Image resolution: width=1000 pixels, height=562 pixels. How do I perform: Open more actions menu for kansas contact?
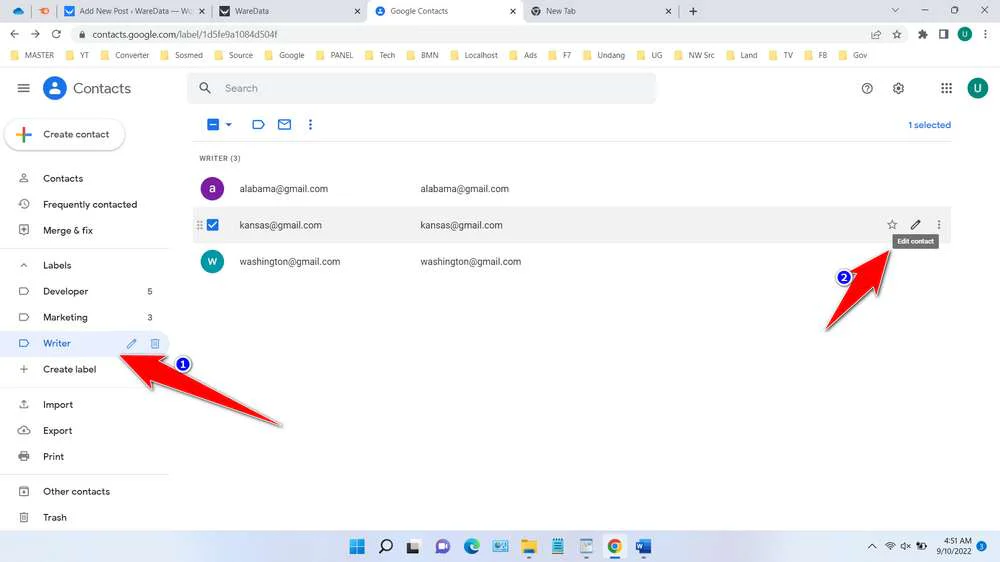coord(938,225)
